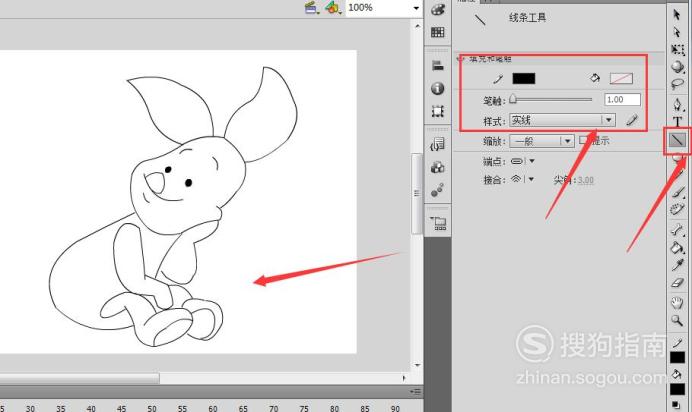Open the Color palette panel icon
692x412 pixels.
pyautogui.click(x=437, y=9)
